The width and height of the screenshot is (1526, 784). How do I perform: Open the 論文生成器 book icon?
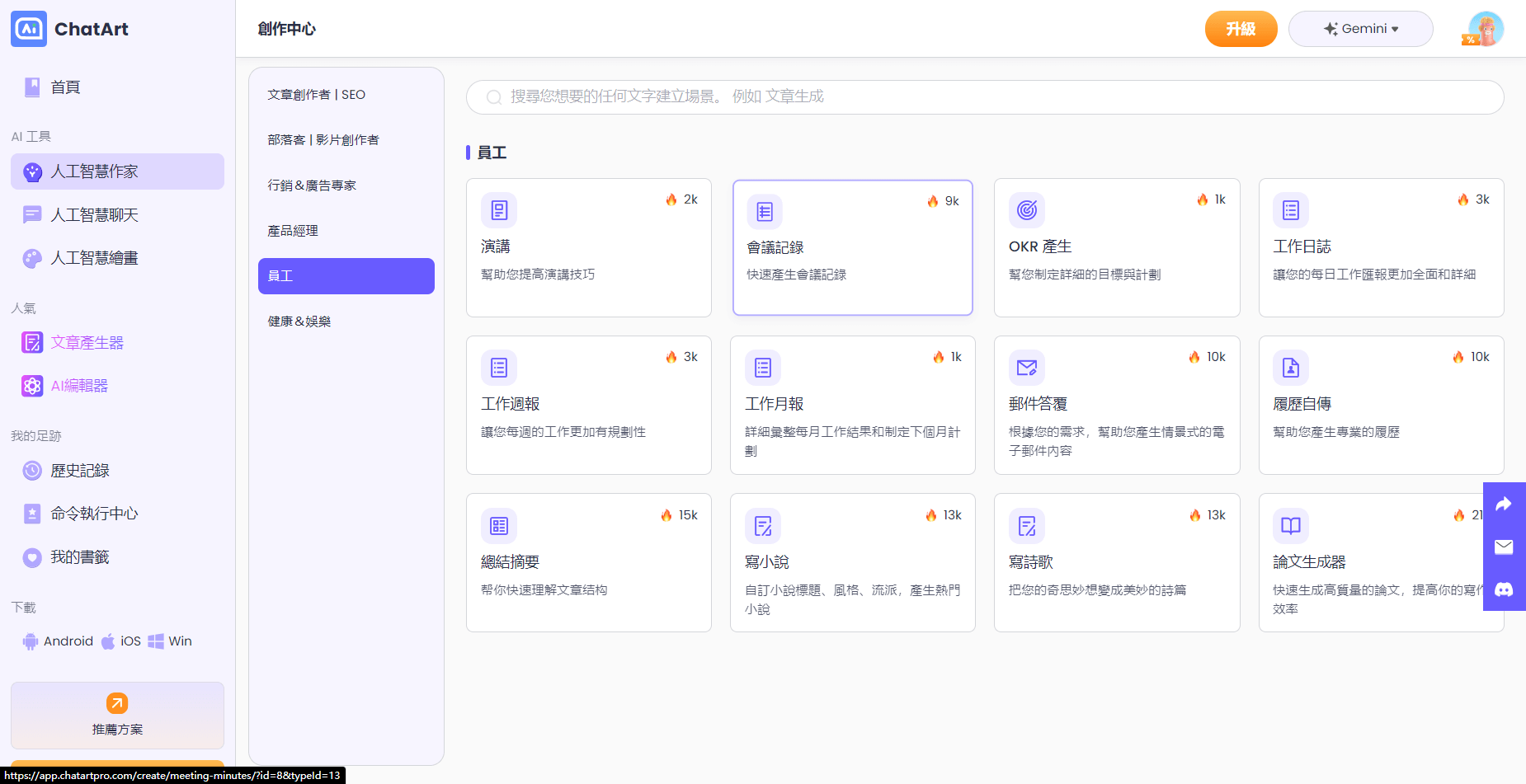[x=1291, y=526]
